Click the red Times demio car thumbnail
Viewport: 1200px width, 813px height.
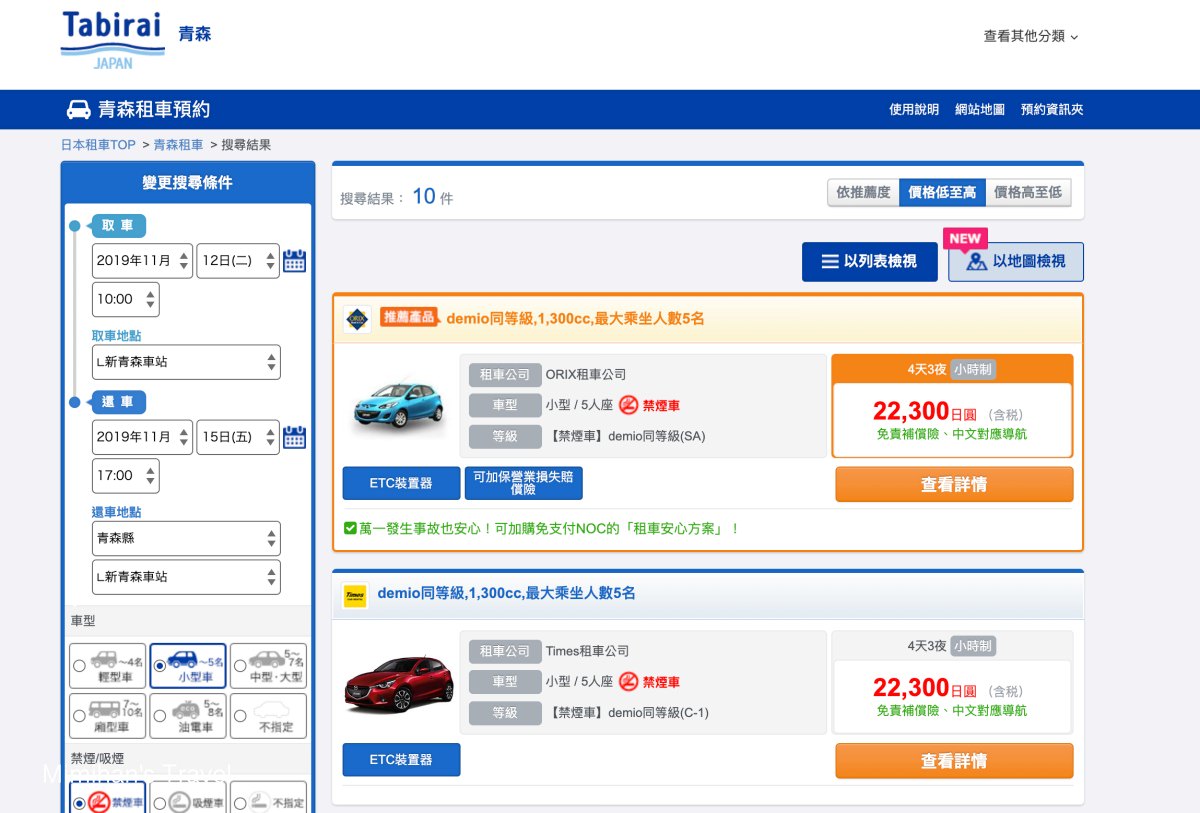(x=399, y=683)
